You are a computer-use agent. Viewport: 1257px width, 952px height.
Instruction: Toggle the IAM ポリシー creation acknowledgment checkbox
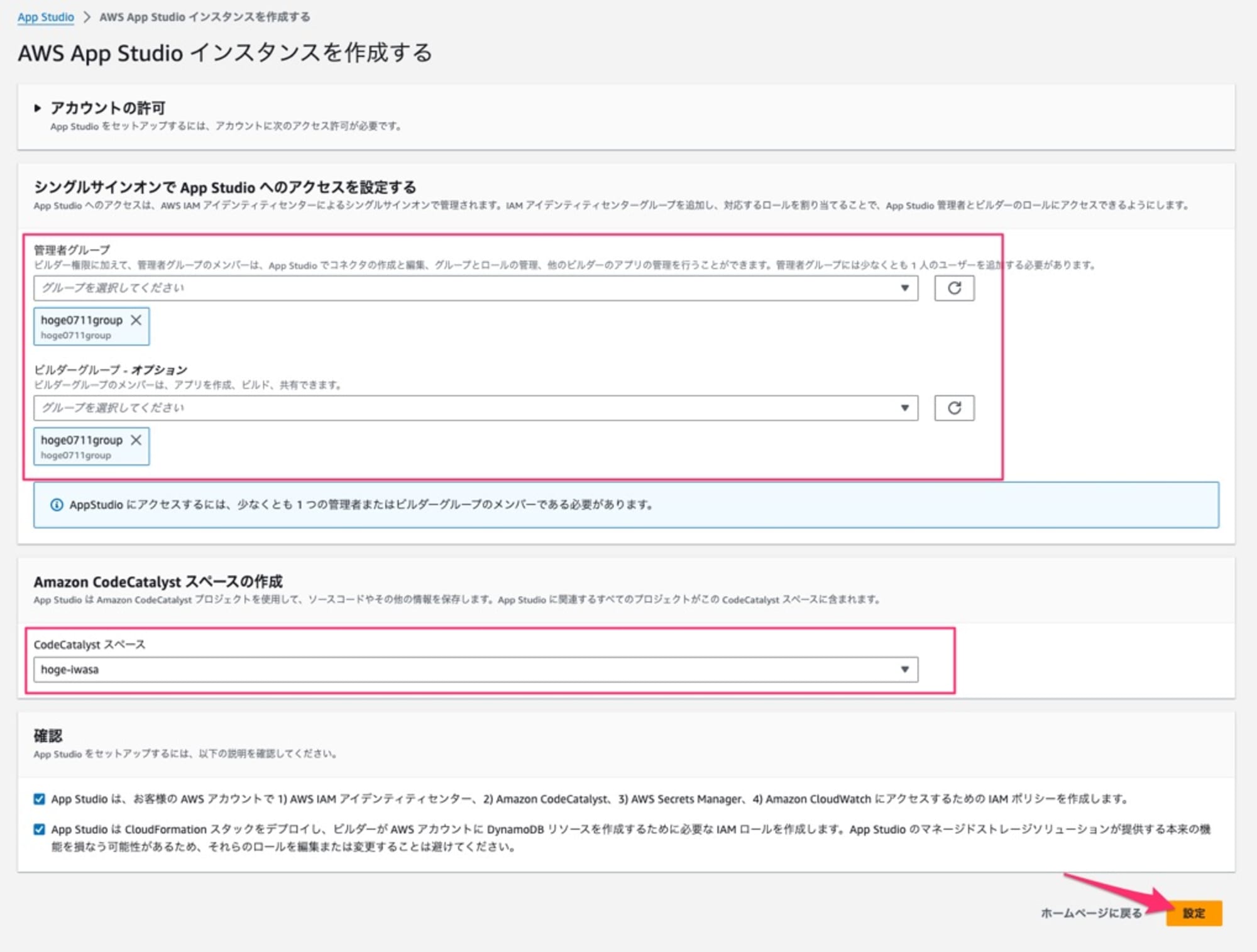point(39,799)
